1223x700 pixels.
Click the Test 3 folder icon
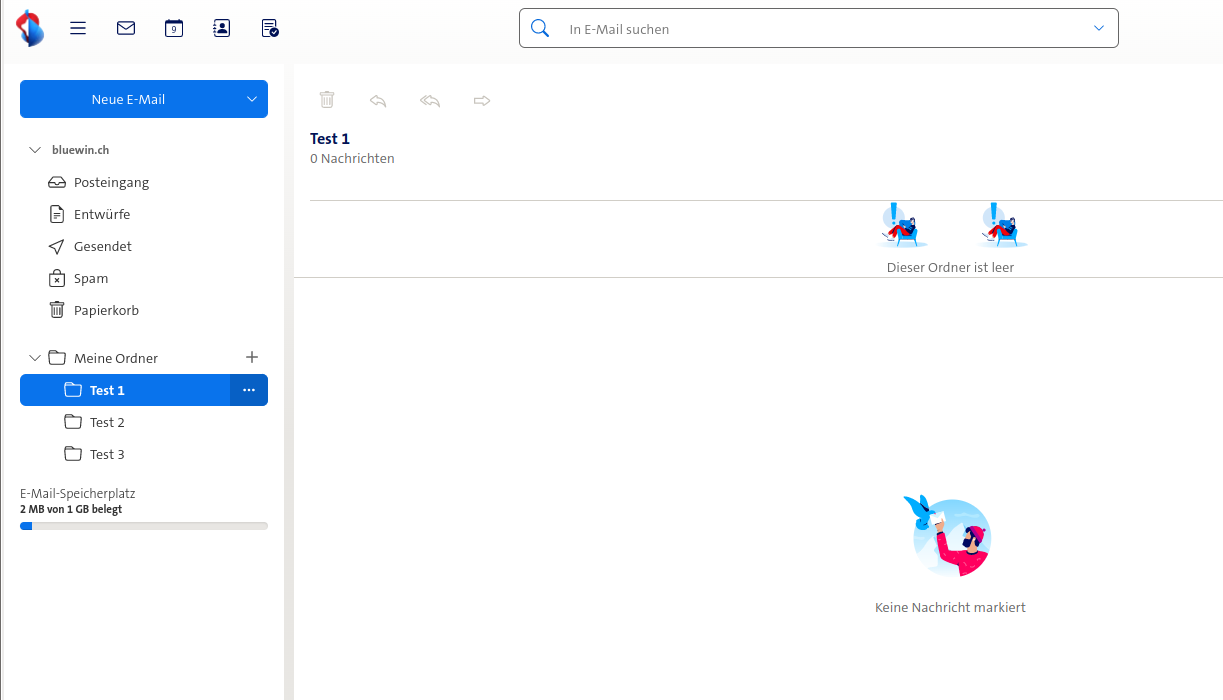click(73, 454)
